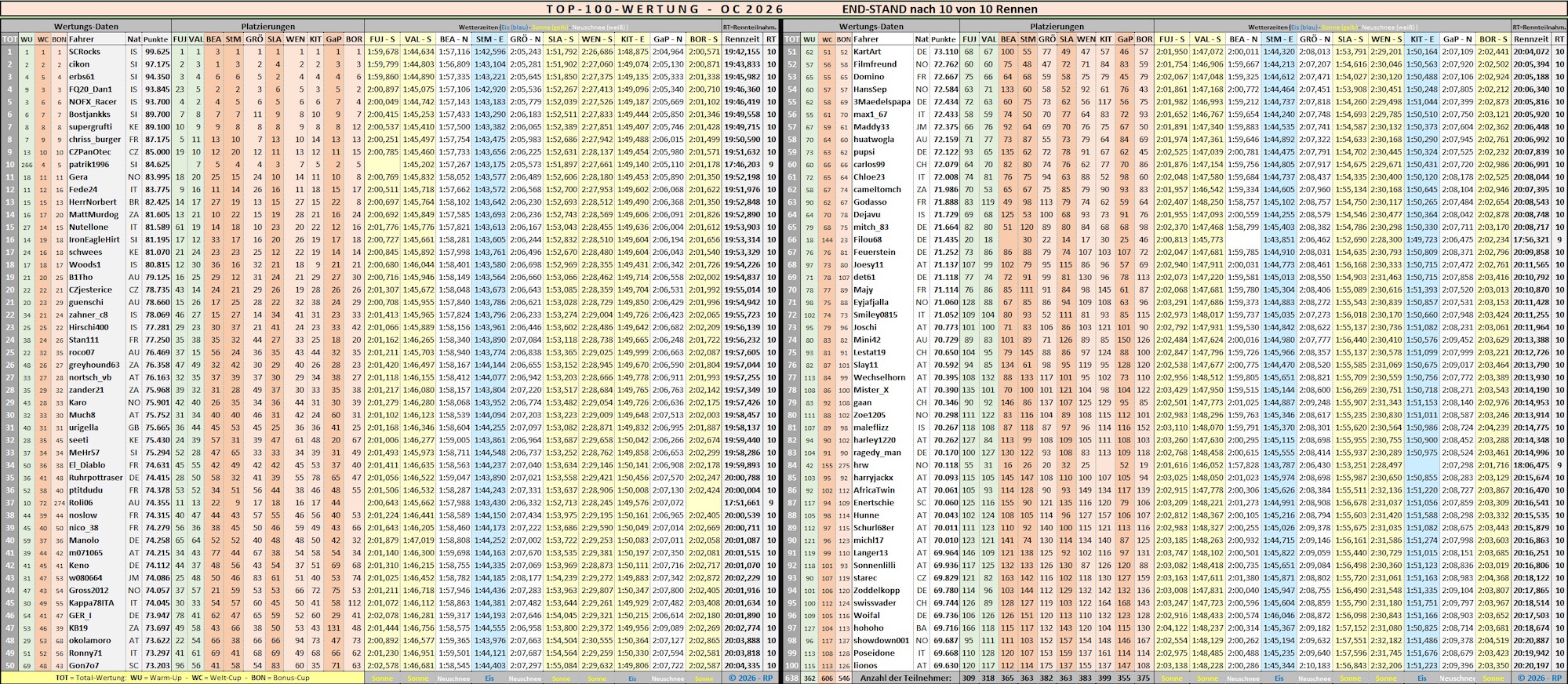Select the driver name 'patrik1996'

(89, 165)
